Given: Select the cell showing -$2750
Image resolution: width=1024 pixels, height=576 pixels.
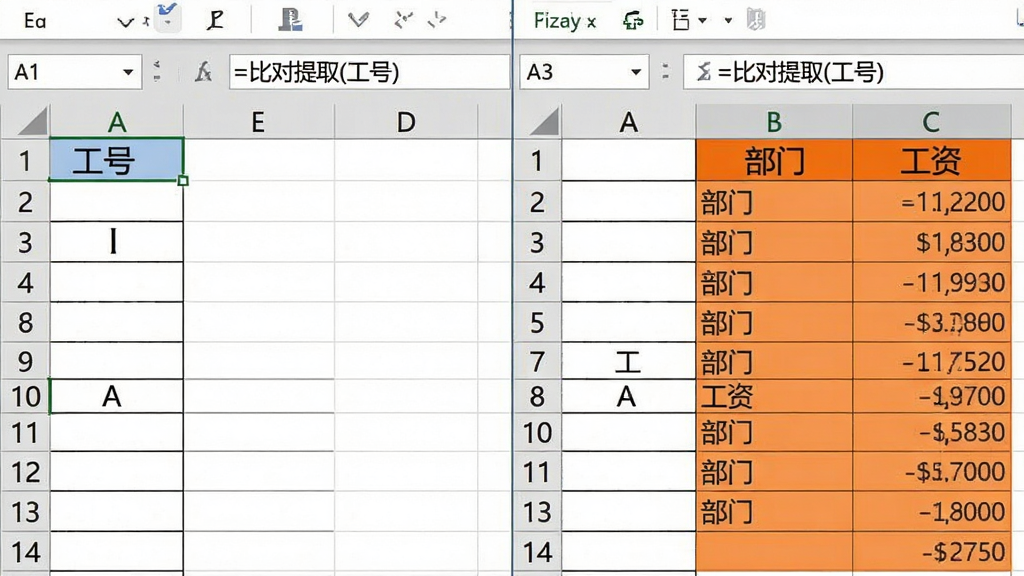Looking at the screenshot, I should (931, 552).
